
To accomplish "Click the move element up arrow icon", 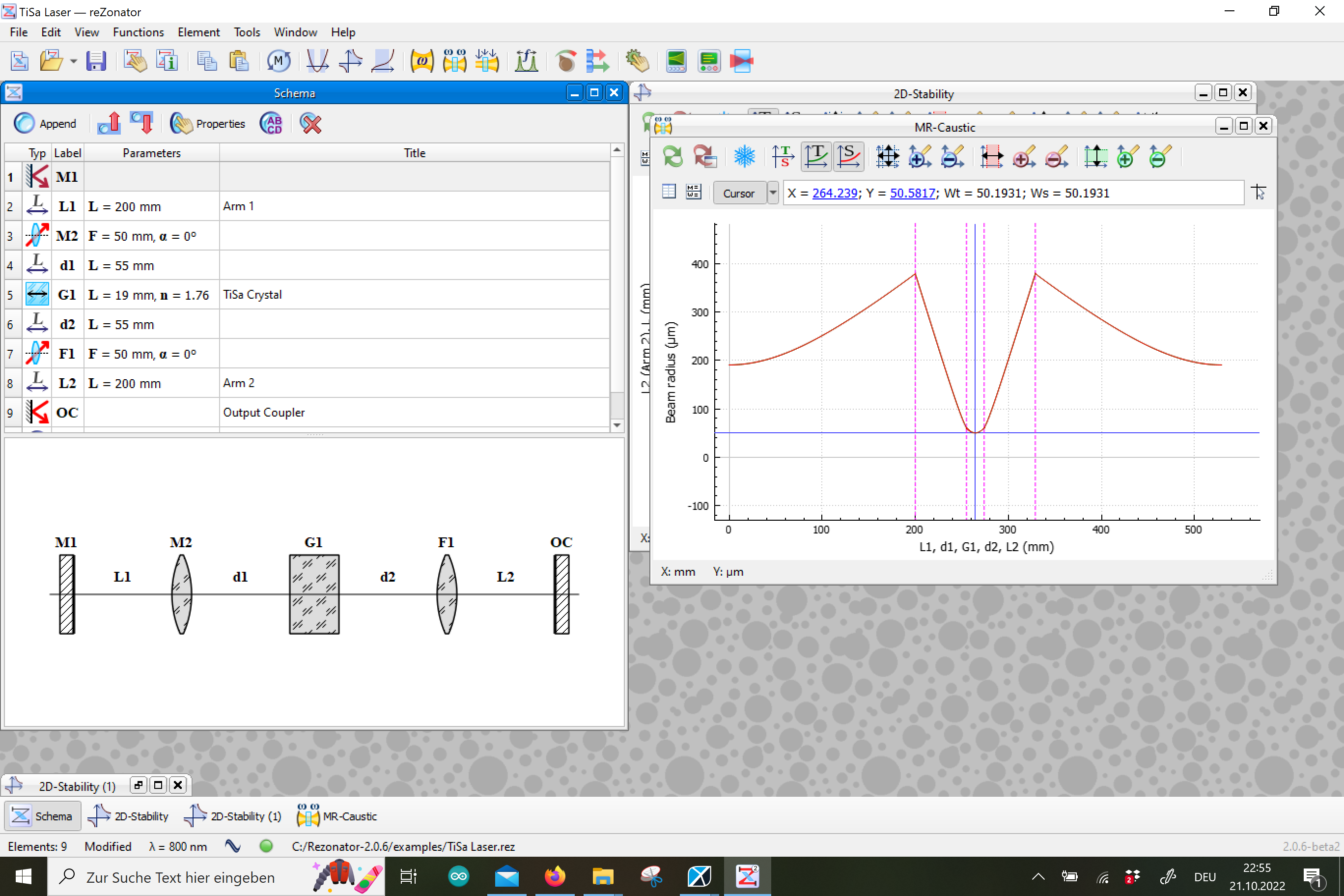I will click(109, 123).
